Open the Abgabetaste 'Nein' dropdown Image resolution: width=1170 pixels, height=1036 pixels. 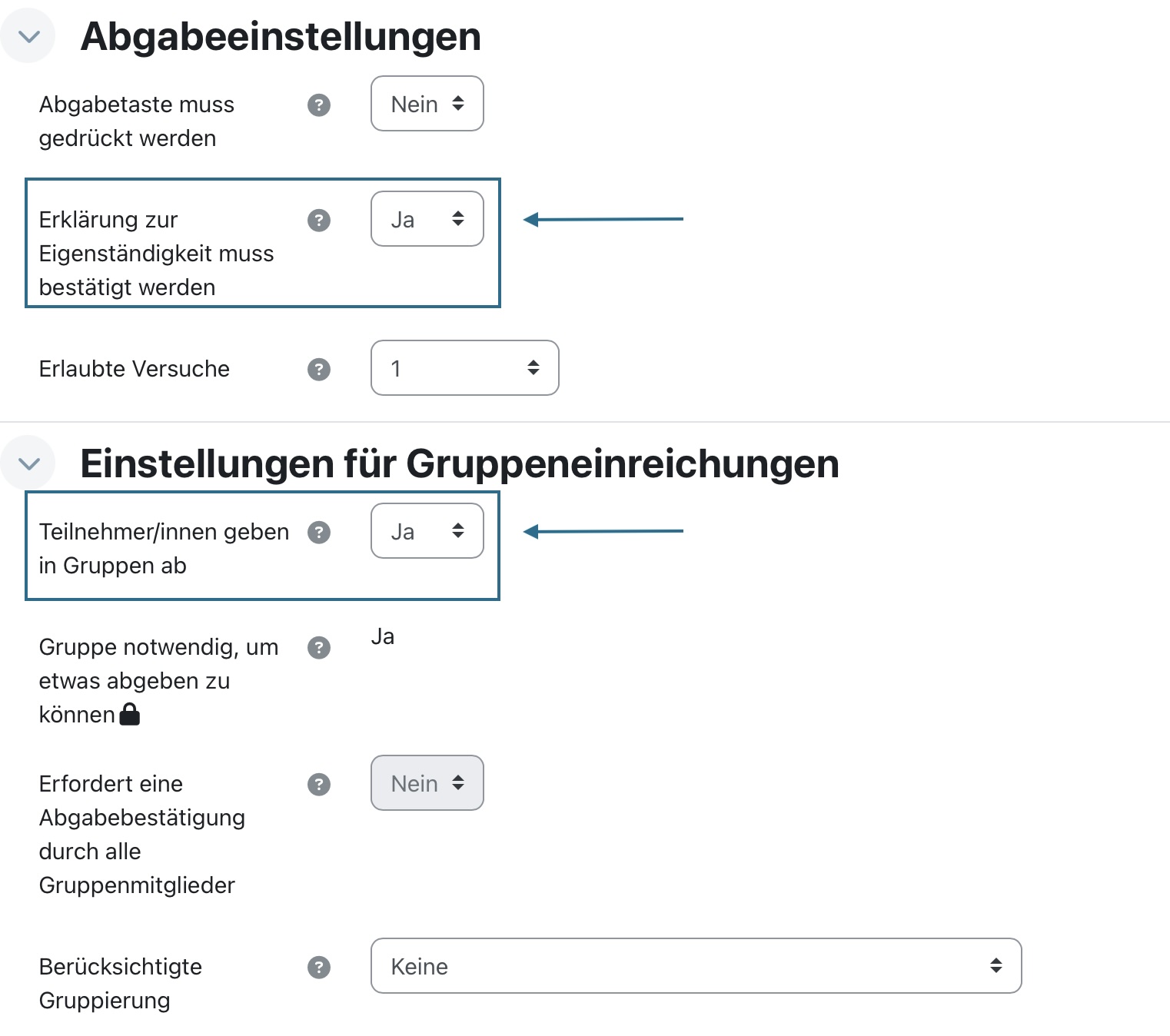427,104
